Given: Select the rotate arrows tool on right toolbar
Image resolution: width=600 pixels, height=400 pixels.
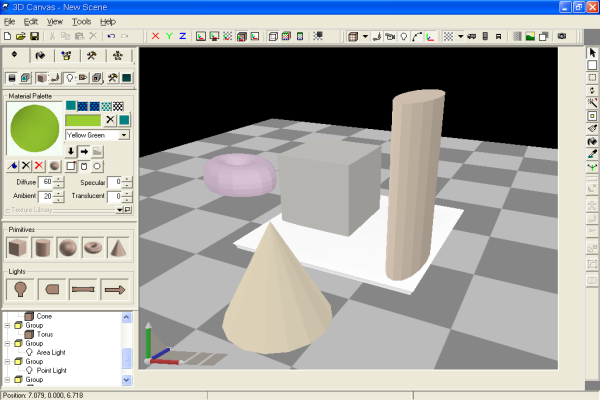Looking at the screenshot, I should point(592,90).
